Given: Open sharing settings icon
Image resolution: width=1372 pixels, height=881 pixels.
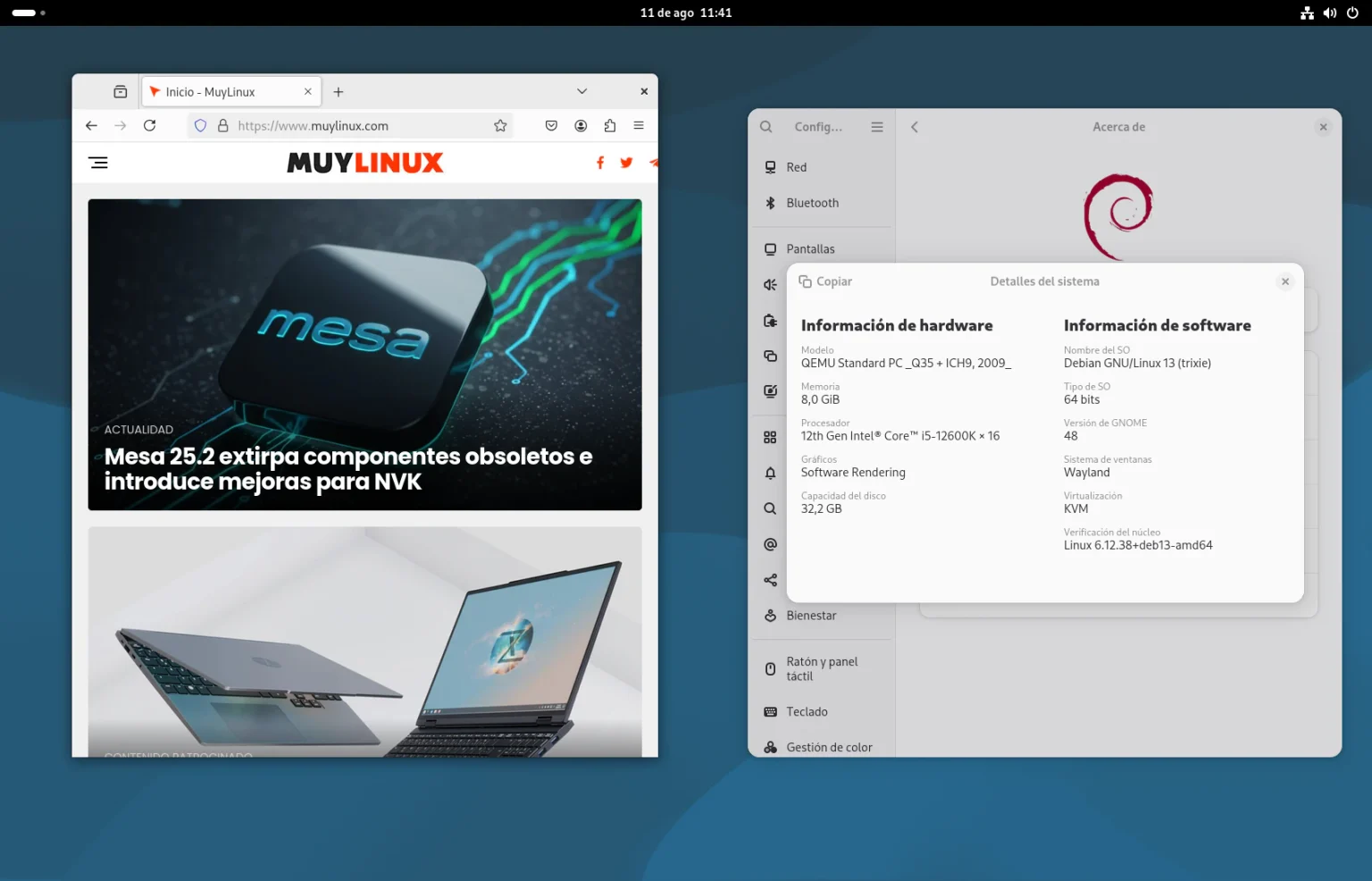Looking at the screenshot, I should click(770, 580).
